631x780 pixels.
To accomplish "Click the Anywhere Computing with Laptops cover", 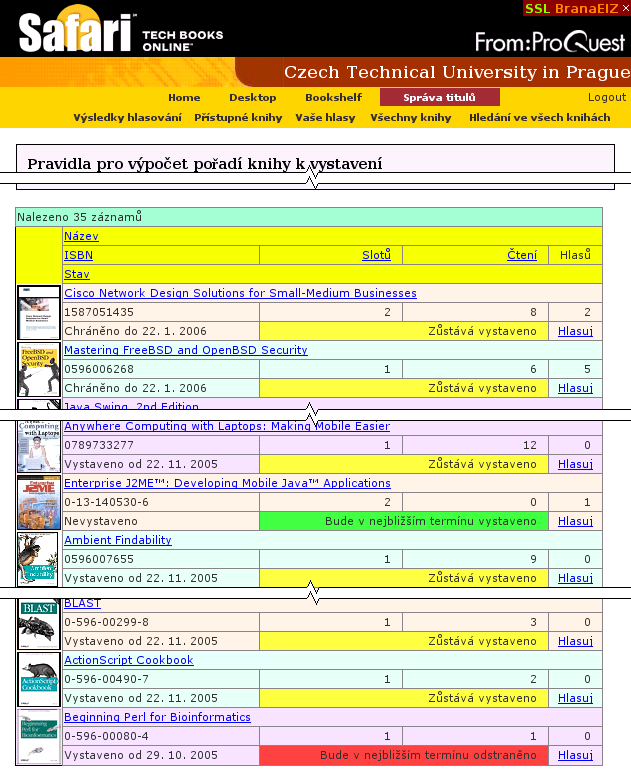I will coord(39,447).
